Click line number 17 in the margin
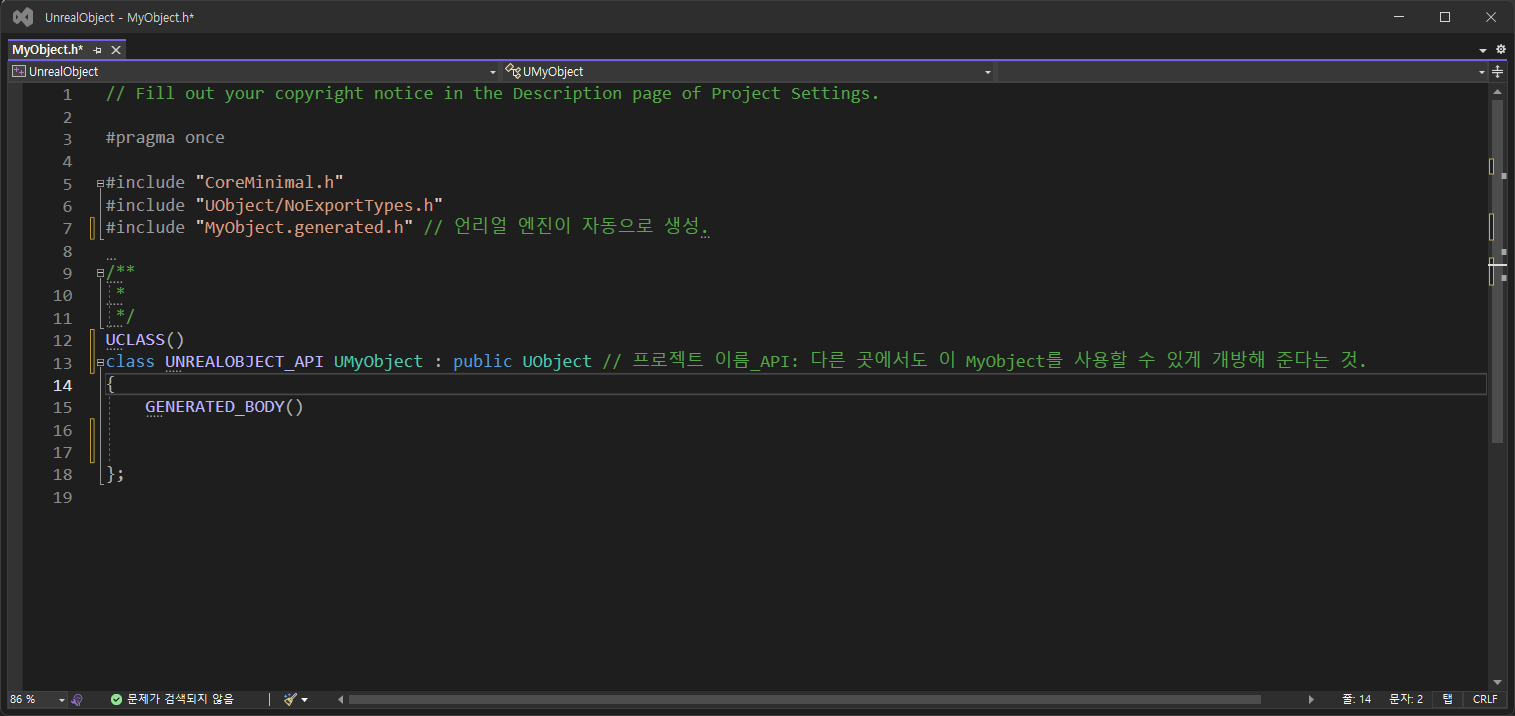This screenshot has width=1515, height=716. pos(62,452)
